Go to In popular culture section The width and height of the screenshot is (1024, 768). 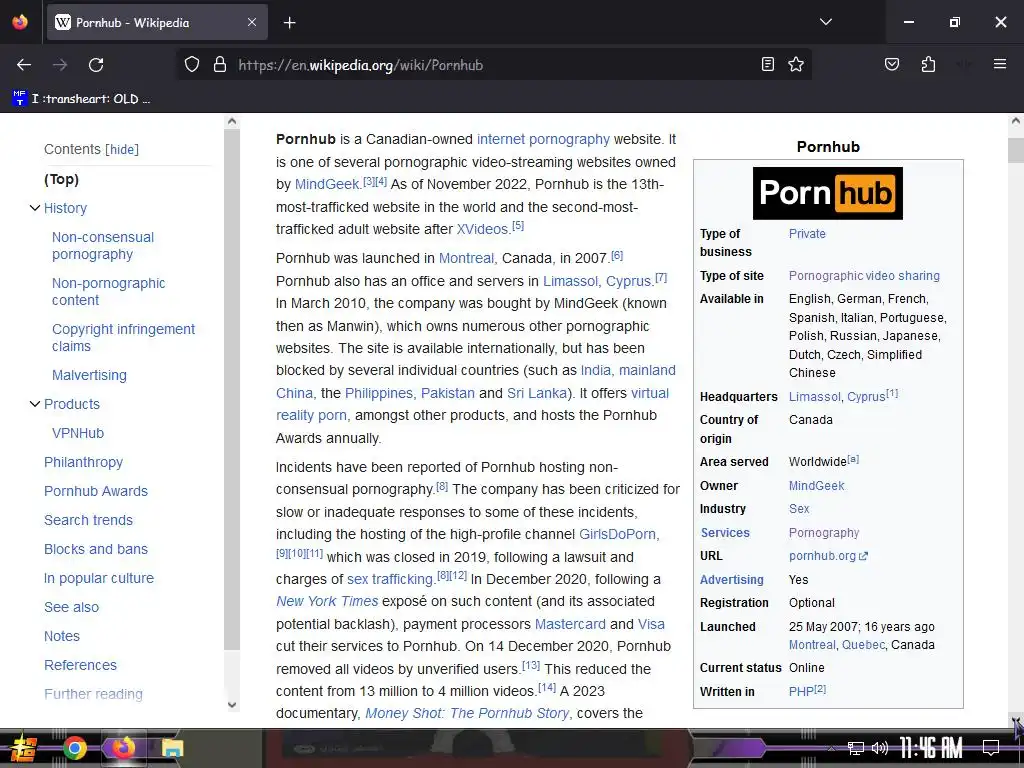click(99, 578)
